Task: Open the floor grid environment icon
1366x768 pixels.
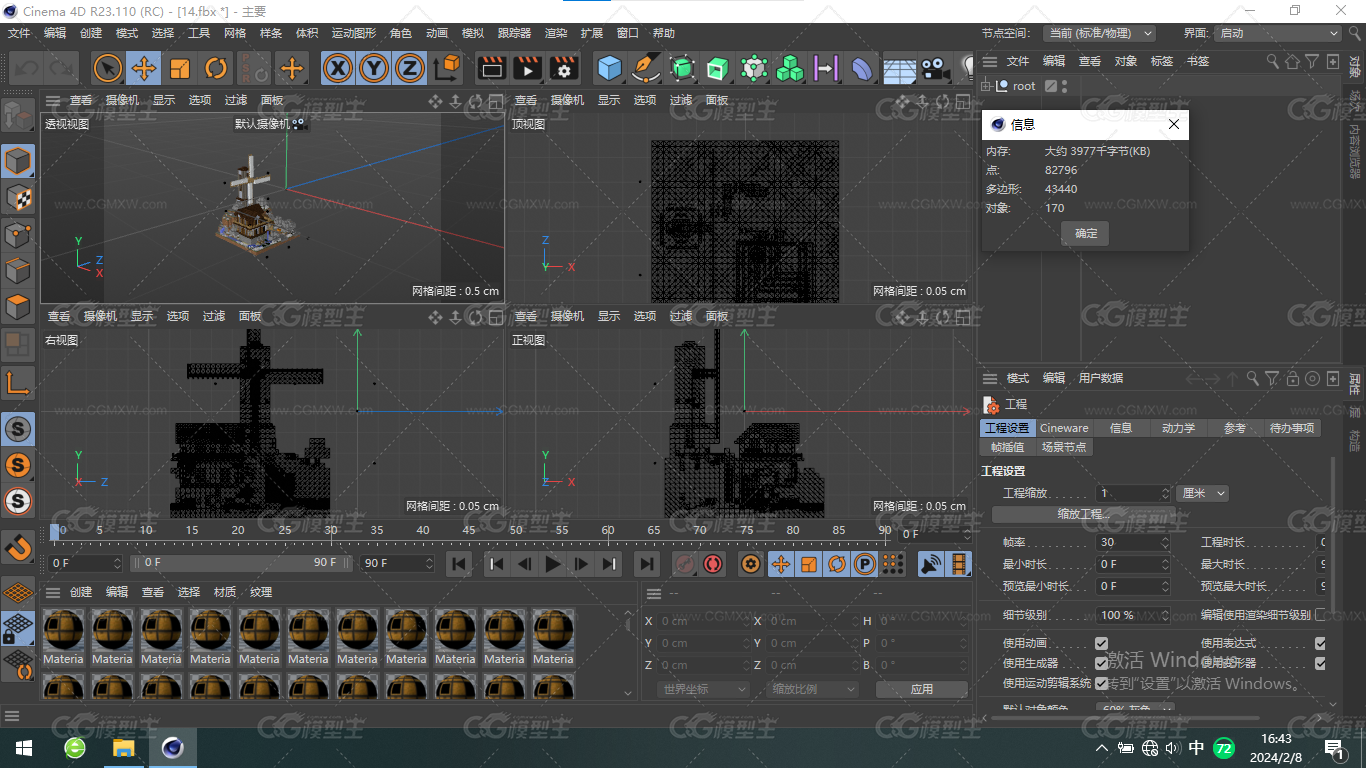Action: (899, 68)
